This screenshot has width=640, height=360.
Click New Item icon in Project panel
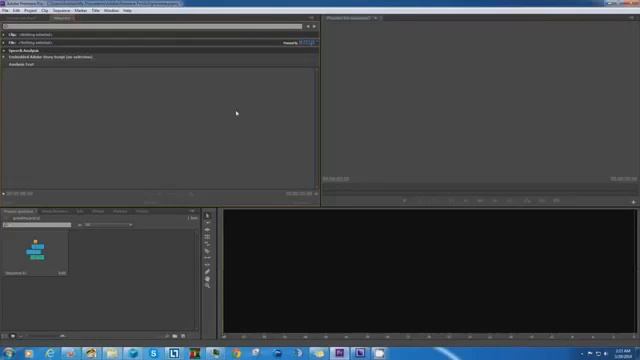coord(183,336)
